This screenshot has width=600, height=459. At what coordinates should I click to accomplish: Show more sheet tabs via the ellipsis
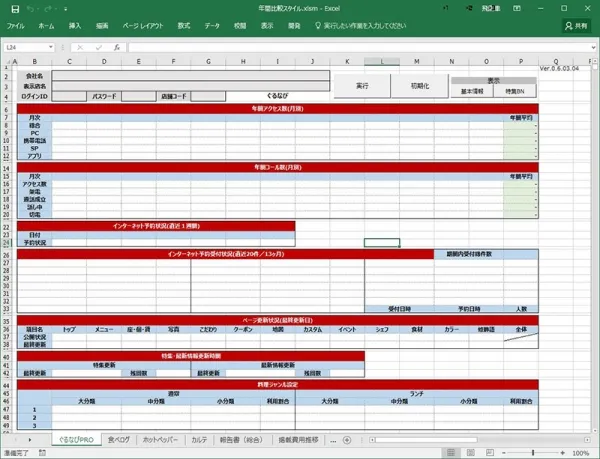pos(333,441)
